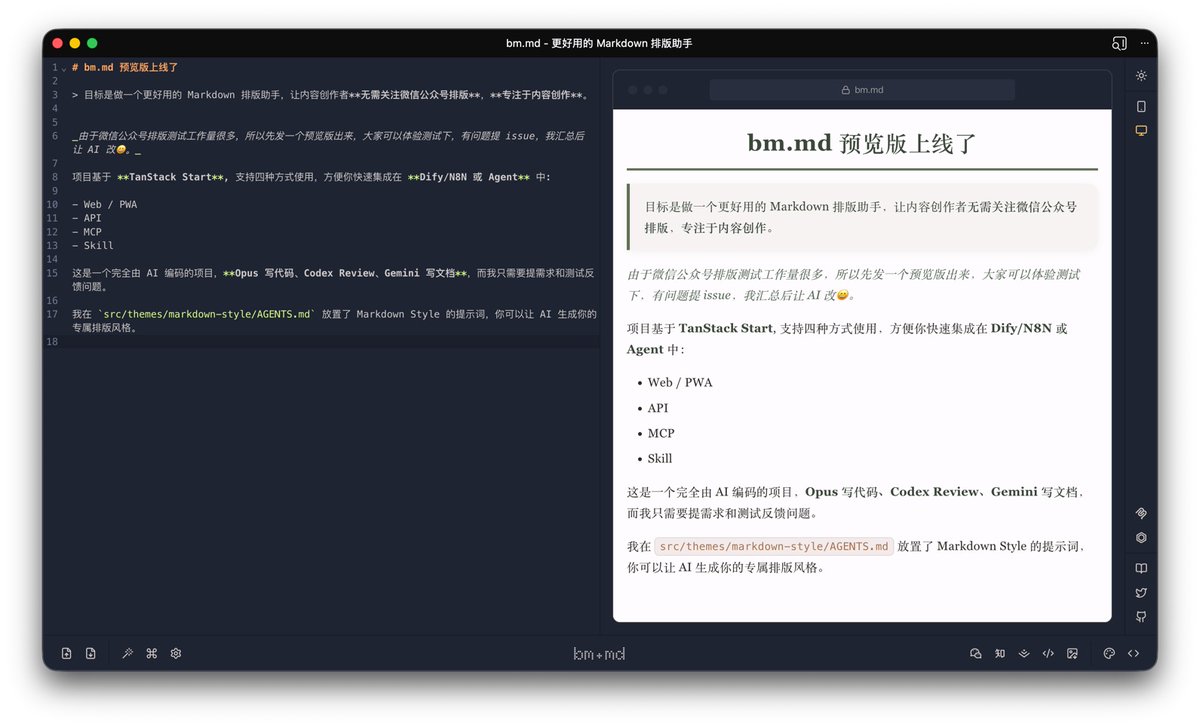Toggle the double-chevron sync scroll control

(1024, 653)
